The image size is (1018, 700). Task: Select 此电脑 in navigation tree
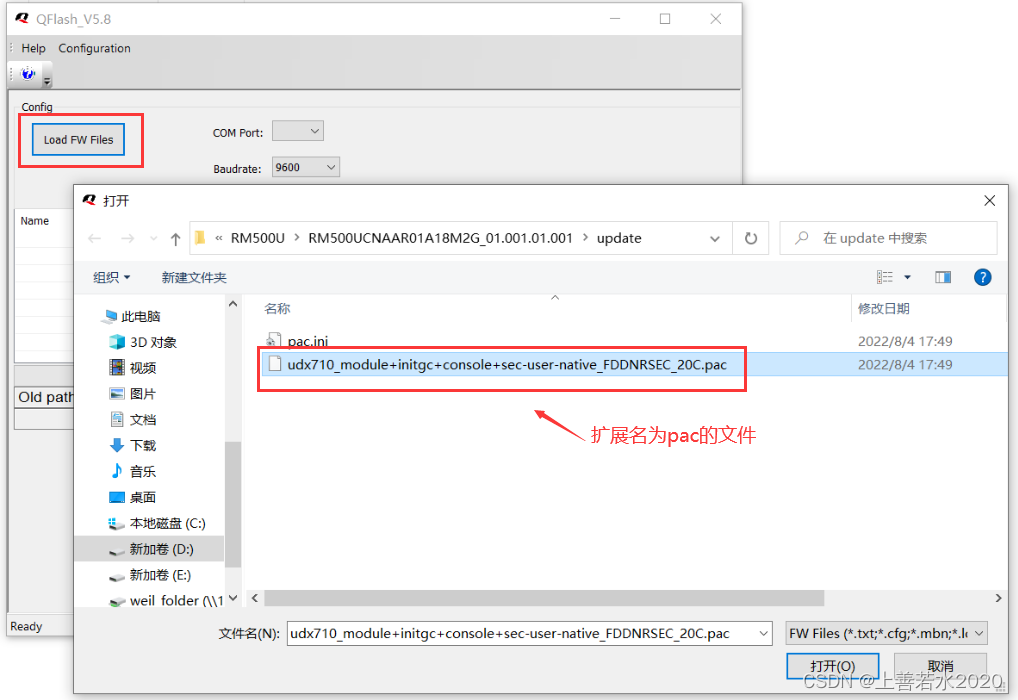pyautogui.click(x=131, y=316)
